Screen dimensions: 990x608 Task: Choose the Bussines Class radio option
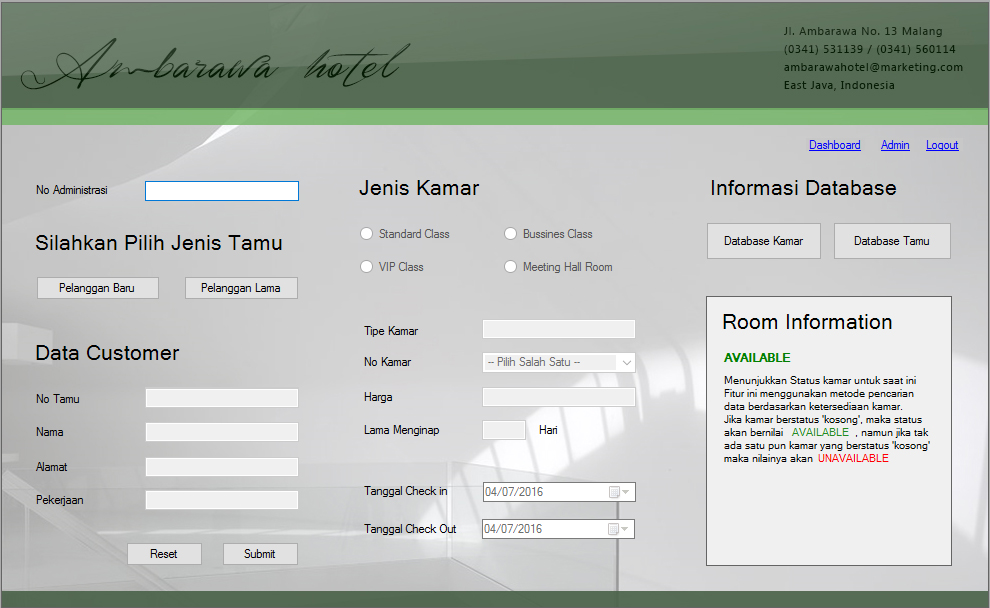pyautogui.click(x=511, y=234)
